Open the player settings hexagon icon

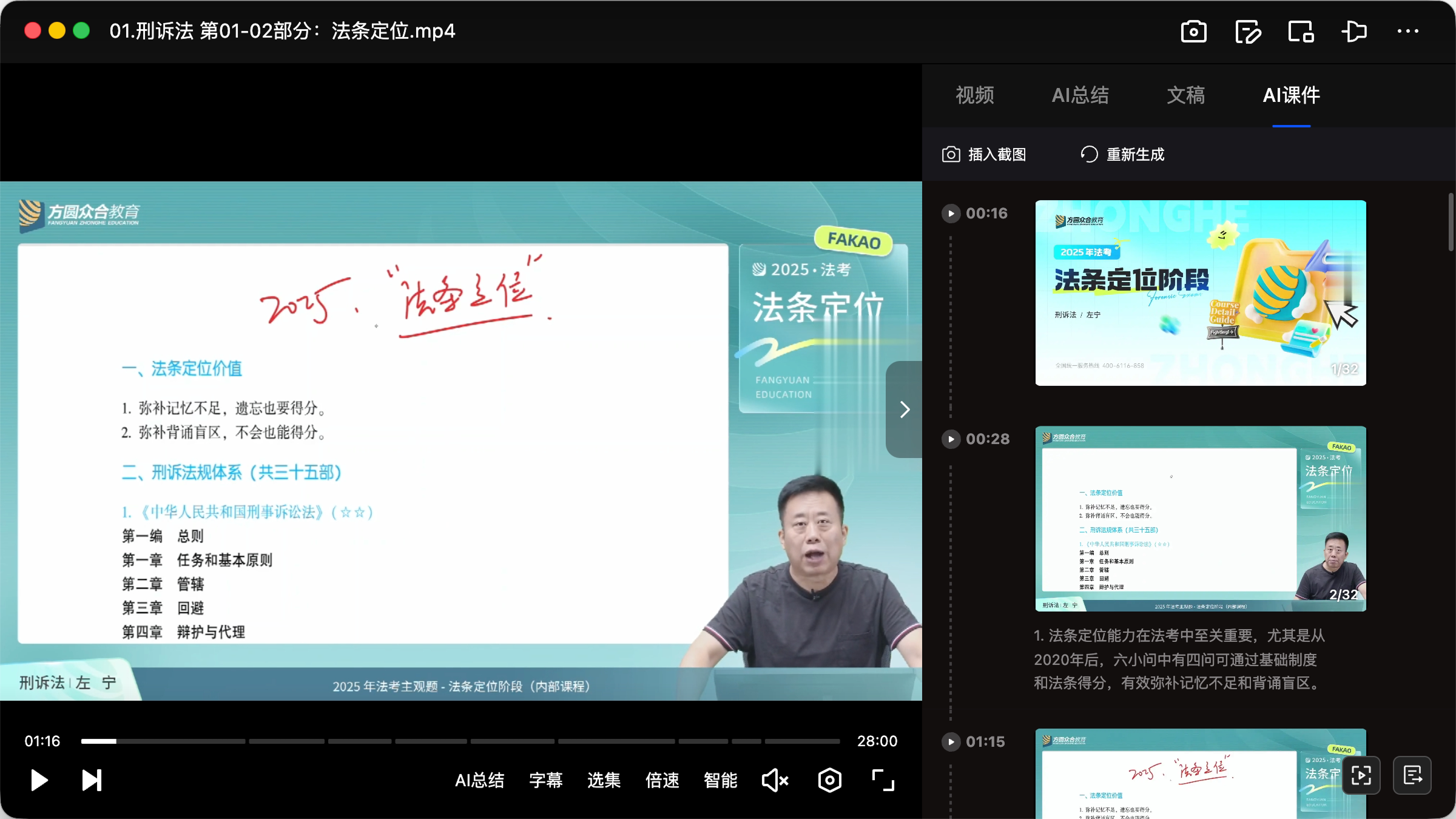tap(829, 780)
